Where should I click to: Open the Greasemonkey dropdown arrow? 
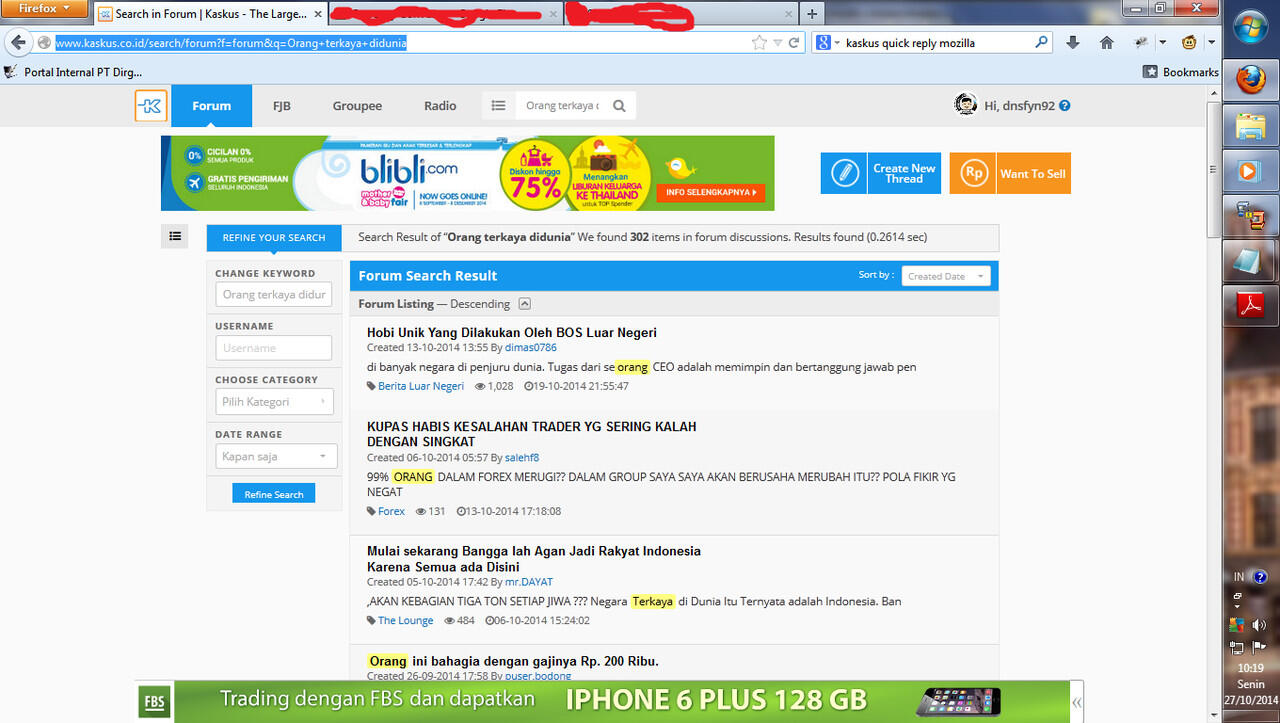click(1211, 43)
